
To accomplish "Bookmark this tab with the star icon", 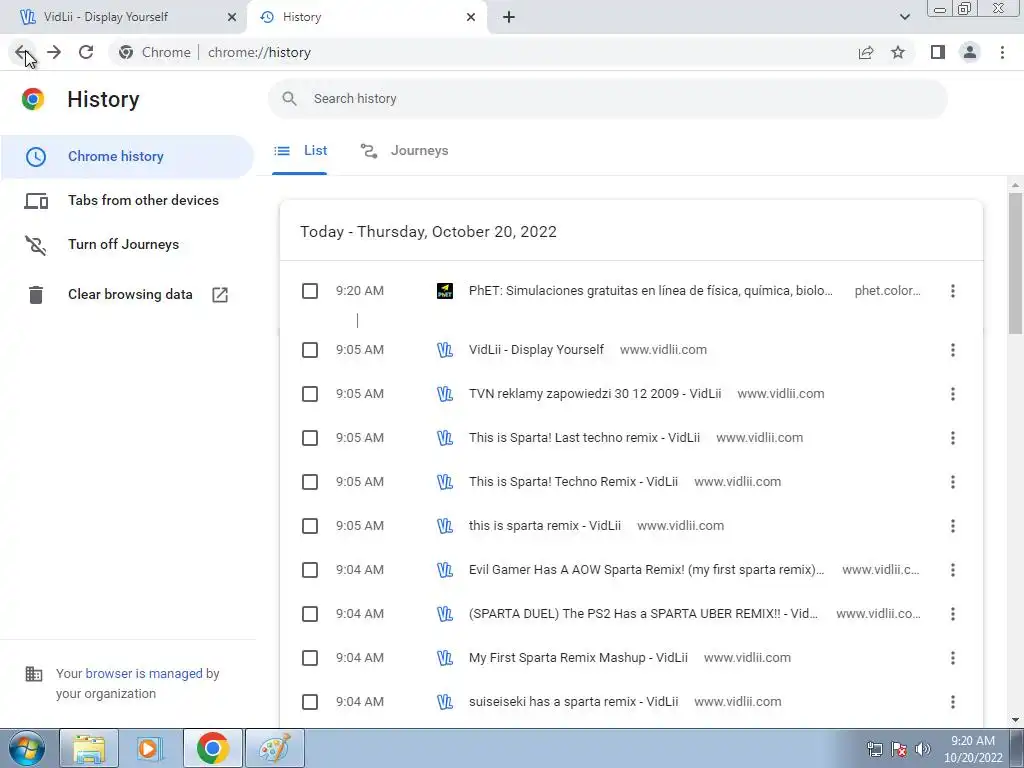I will point(898,52).
